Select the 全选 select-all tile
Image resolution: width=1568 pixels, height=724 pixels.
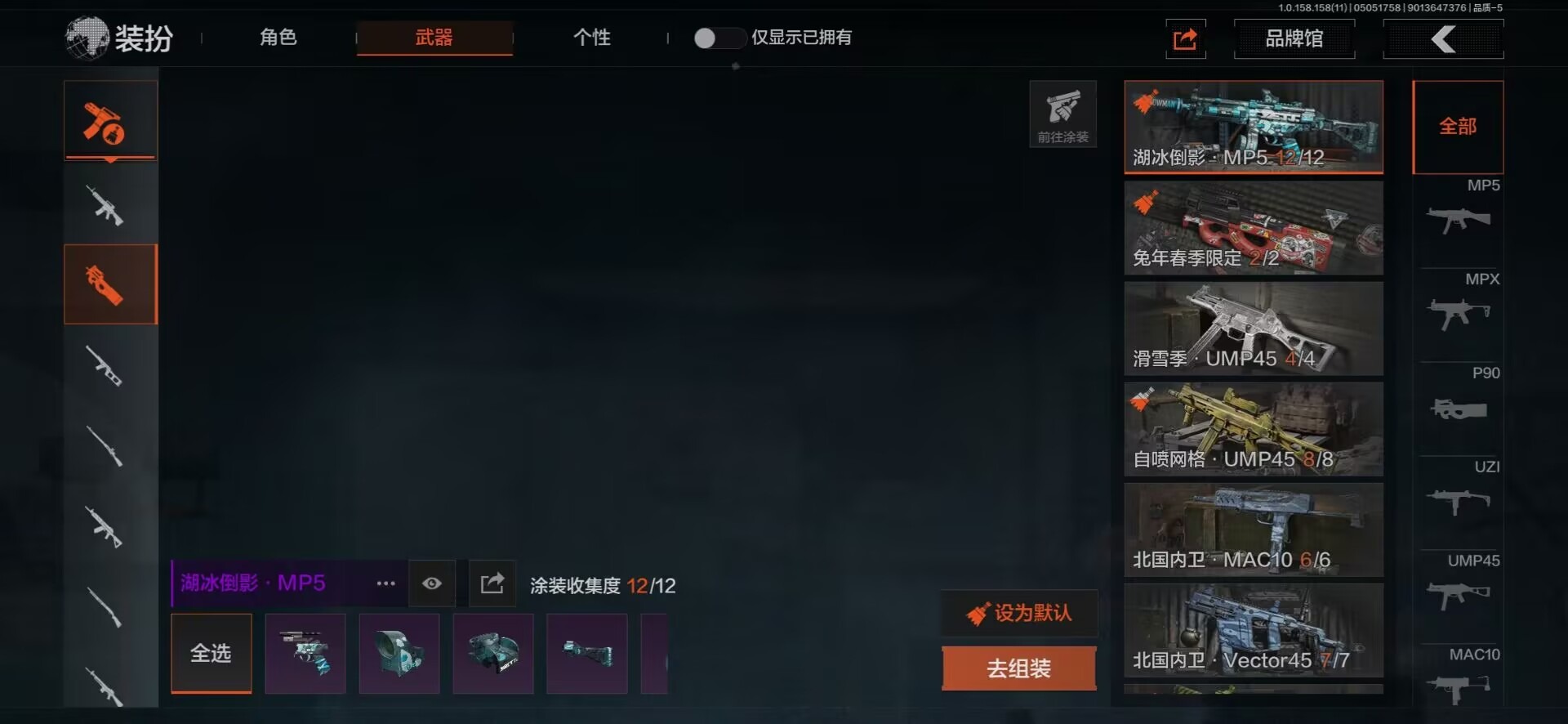tap(212, 653)
